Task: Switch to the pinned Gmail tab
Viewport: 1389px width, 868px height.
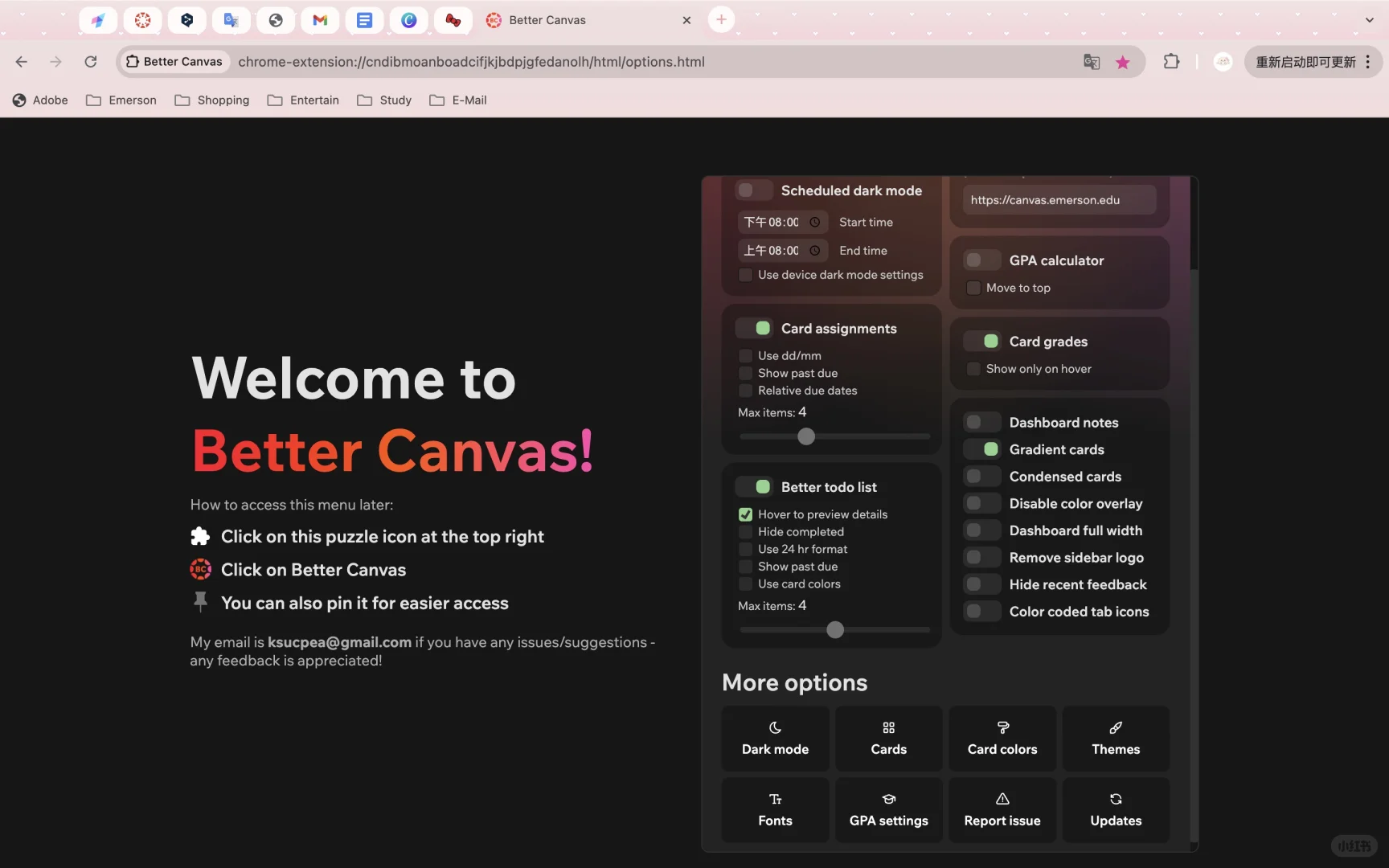Action: click(x=320, y=20)
